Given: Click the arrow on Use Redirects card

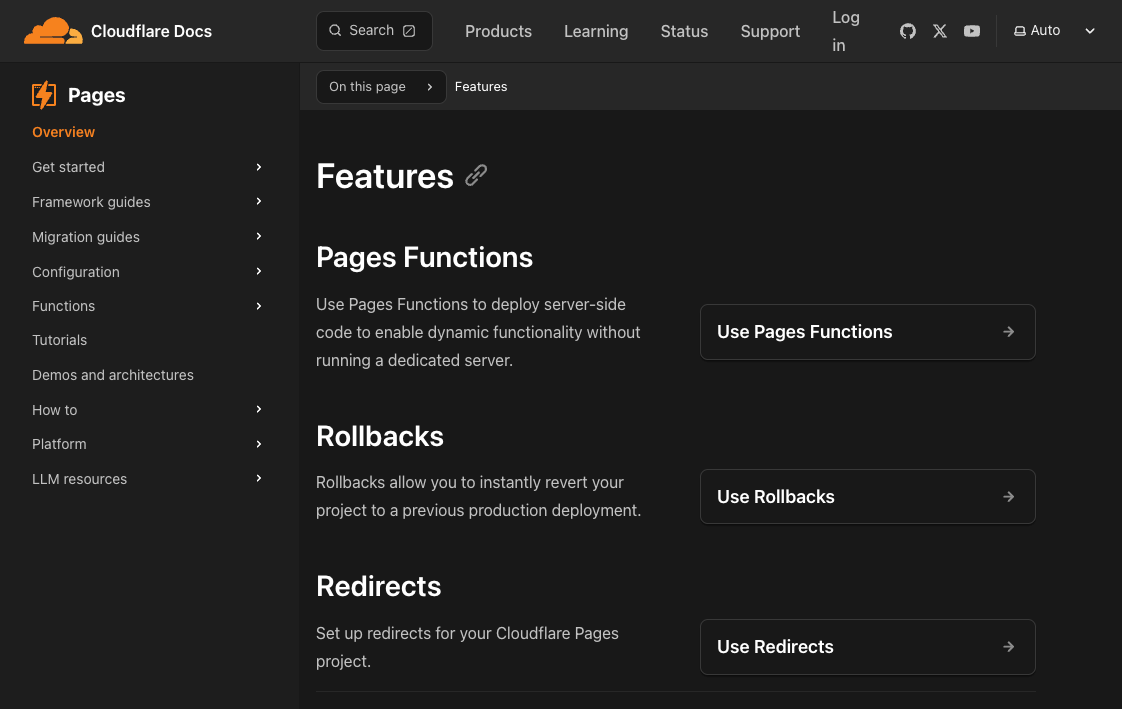Looking at the screenshot, I should point(1008,647).
